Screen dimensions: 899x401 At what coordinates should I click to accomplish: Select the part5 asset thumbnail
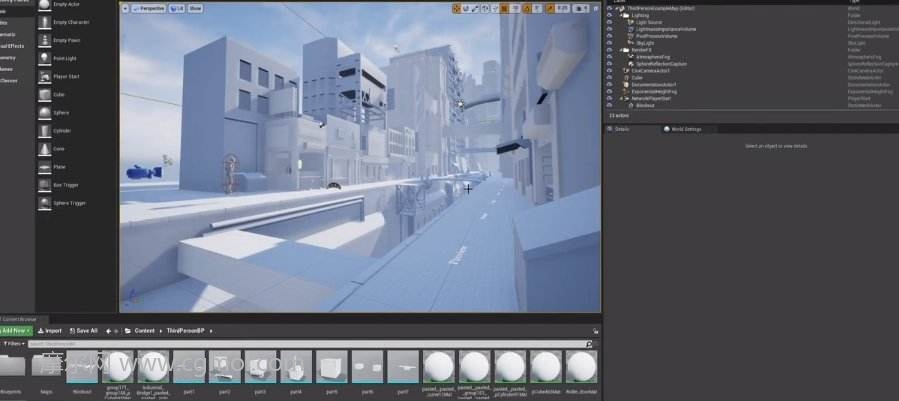coord(331,367)
